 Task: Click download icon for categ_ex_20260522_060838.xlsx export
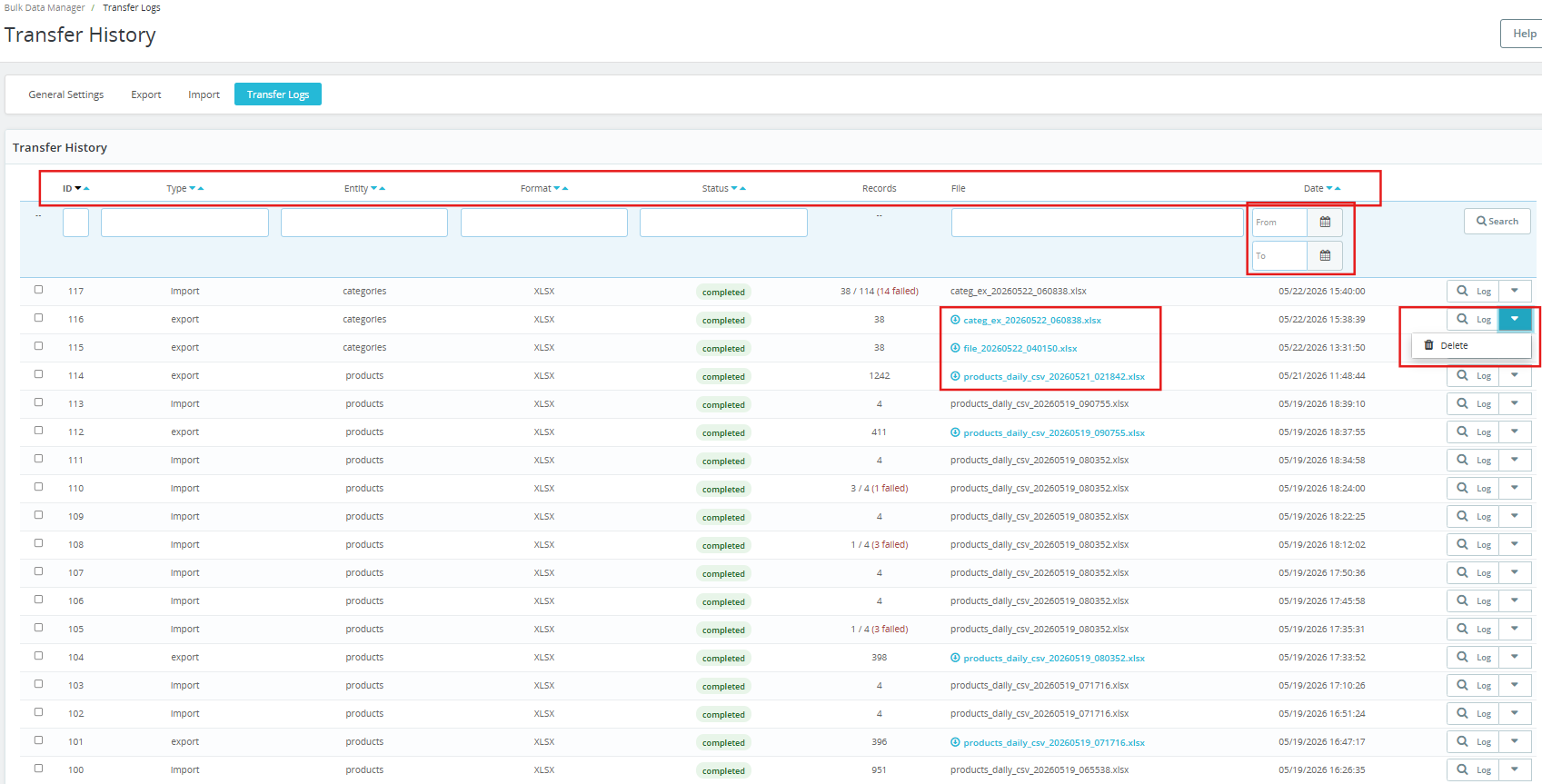point(955,320)
